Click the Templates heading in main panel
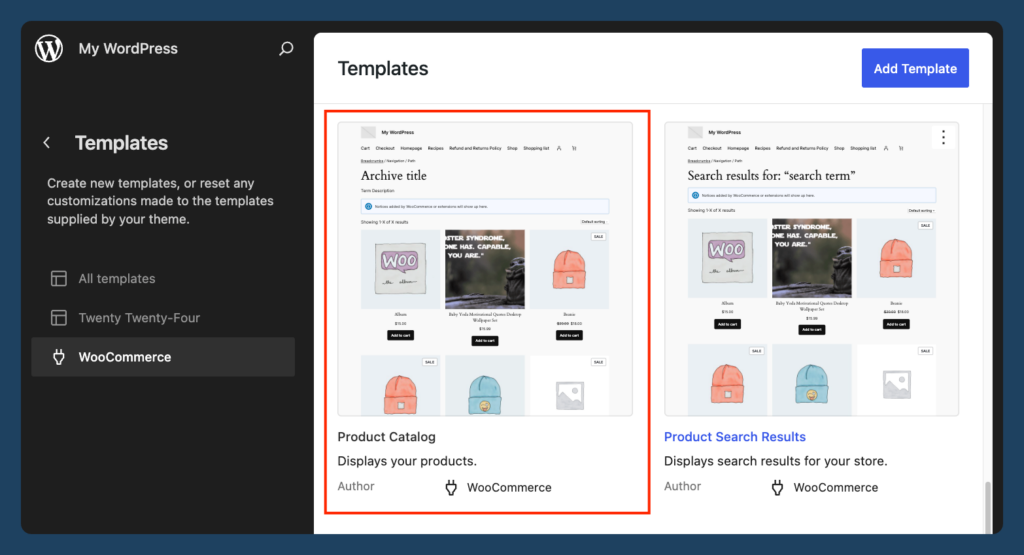The image size is (1024, 555). tap(383, 69)
